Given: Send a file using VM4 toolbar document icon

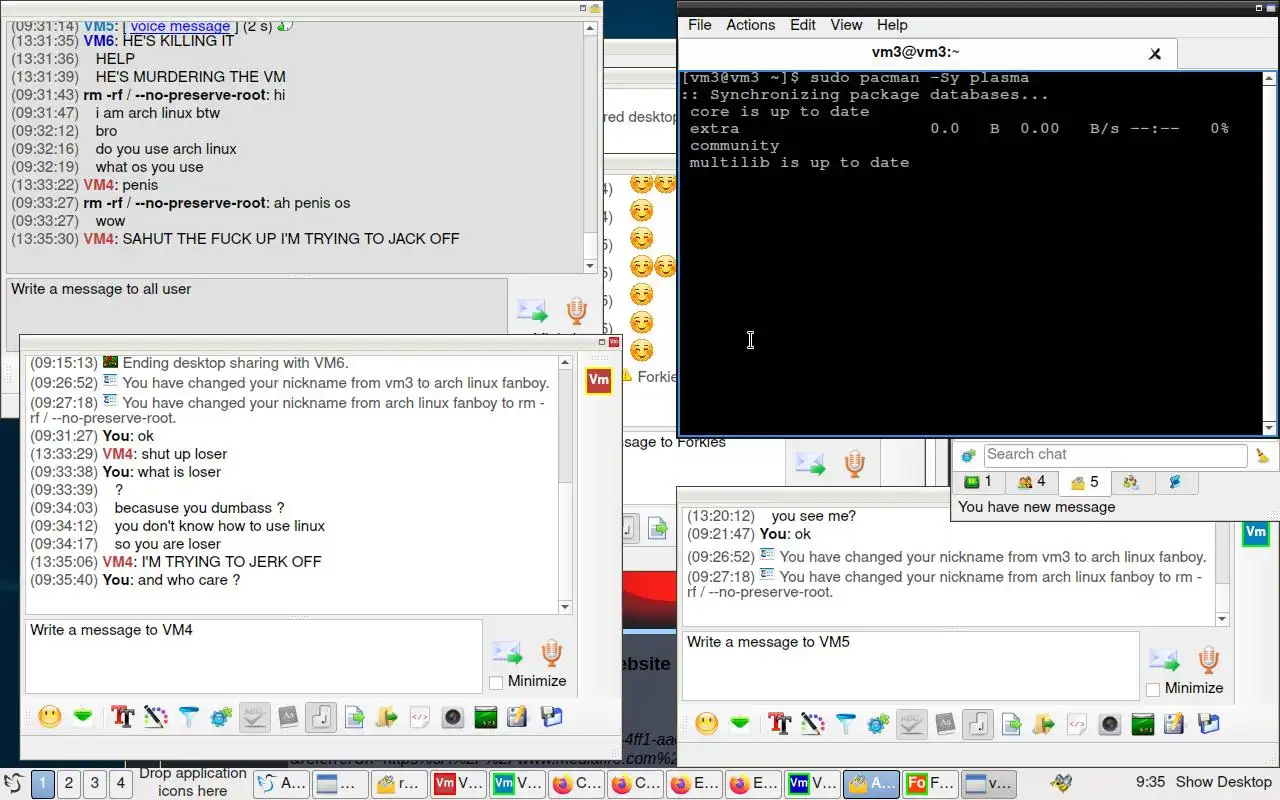Looking at the screenshot, I should 354,717.
